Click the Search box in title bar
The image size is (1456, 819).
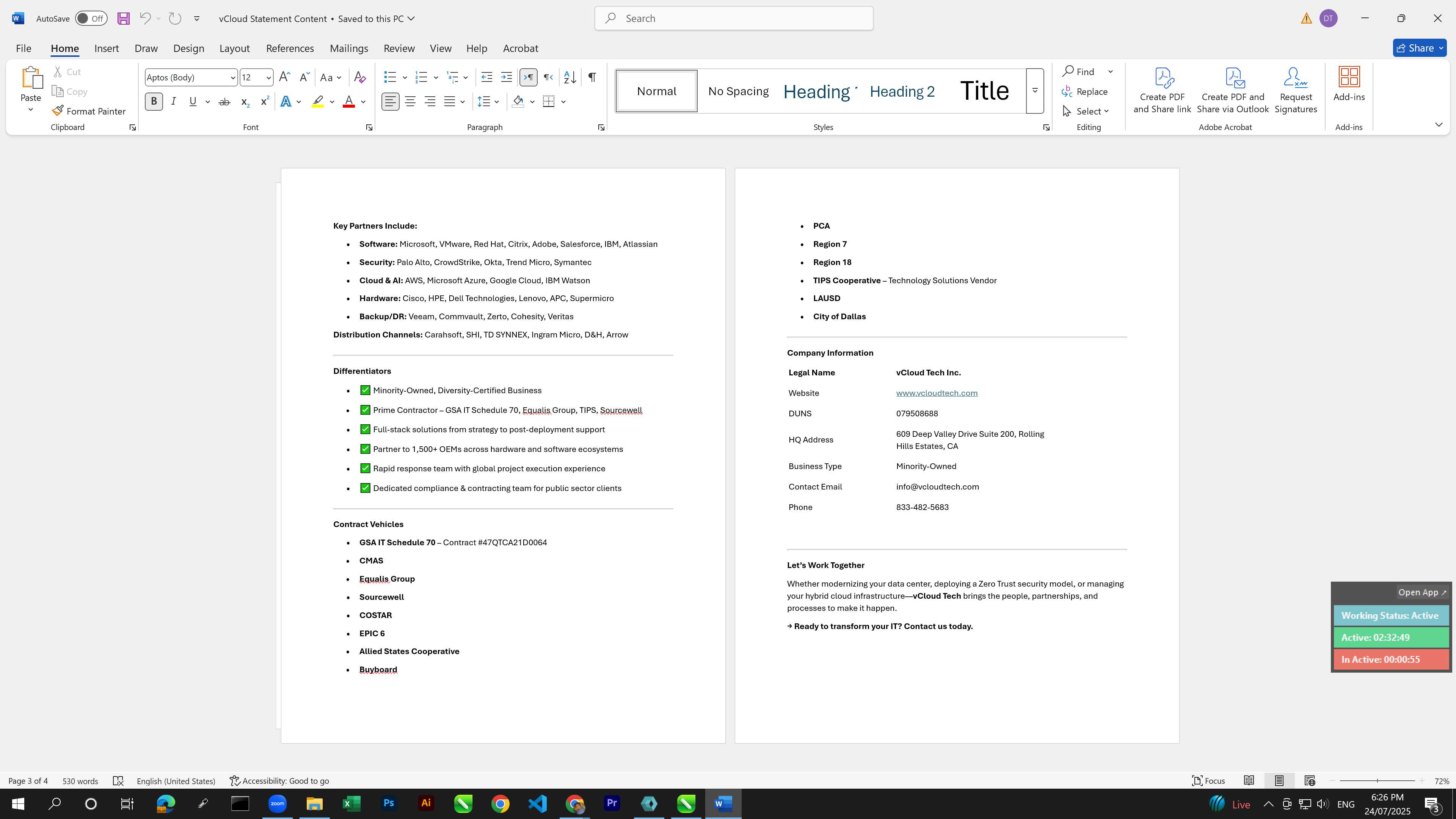[x=734, y=18]
